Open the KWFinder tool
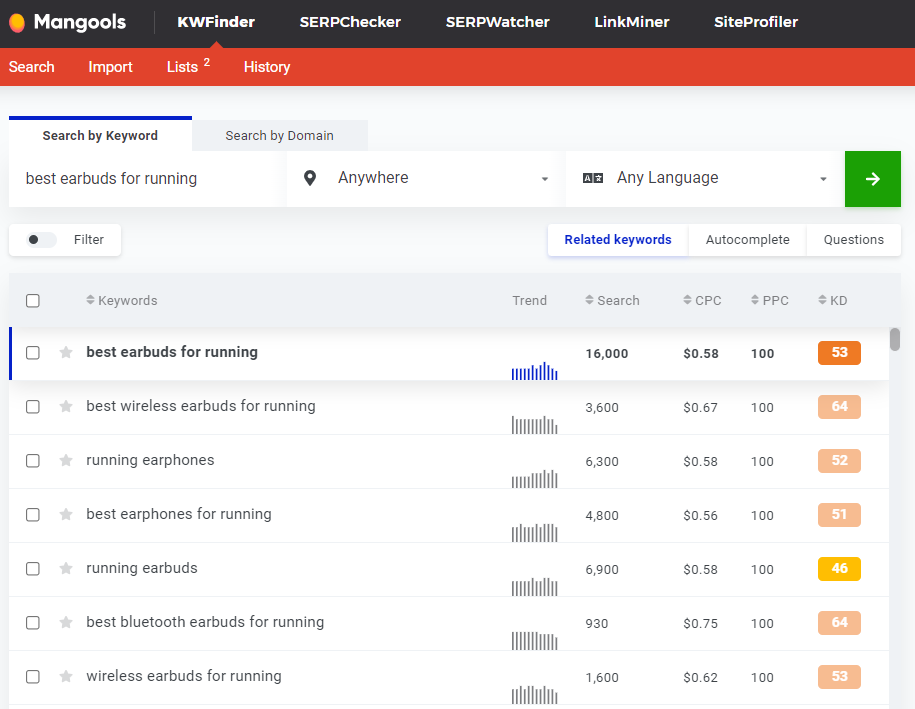Image resolution: width=915 pixels, height=709 pixels. 216,22
